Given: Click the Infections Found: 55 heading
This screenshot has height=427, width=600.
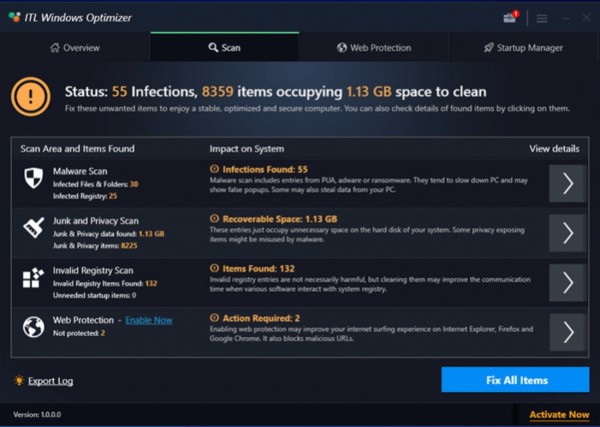Looking at the screenshot, I should [x=265, y=169].
